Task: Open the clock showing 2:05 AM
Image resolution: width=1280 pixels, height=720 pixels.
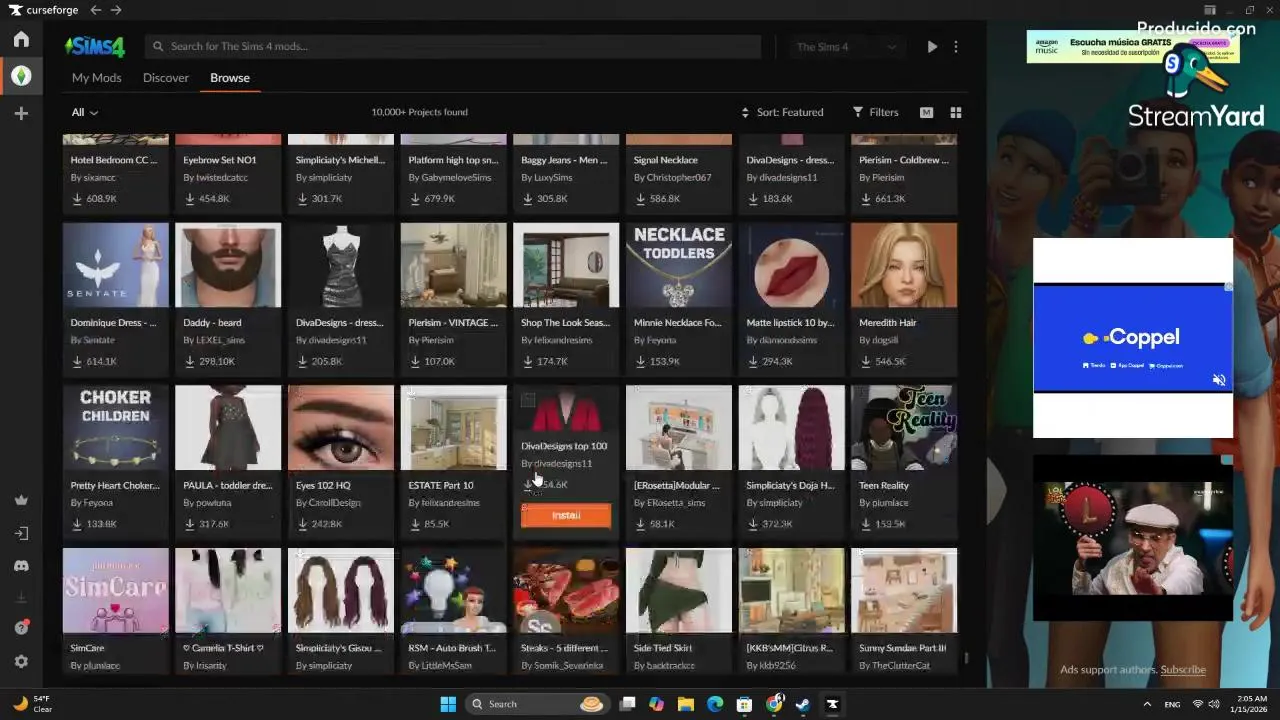Action: [x=1251, y=704]
